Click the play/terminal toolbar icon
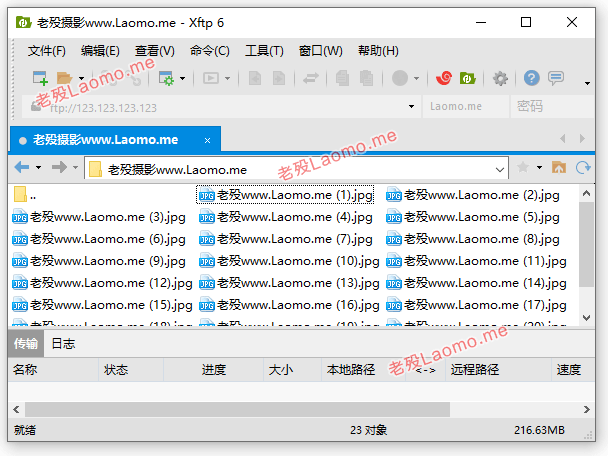 coord(211,78)
